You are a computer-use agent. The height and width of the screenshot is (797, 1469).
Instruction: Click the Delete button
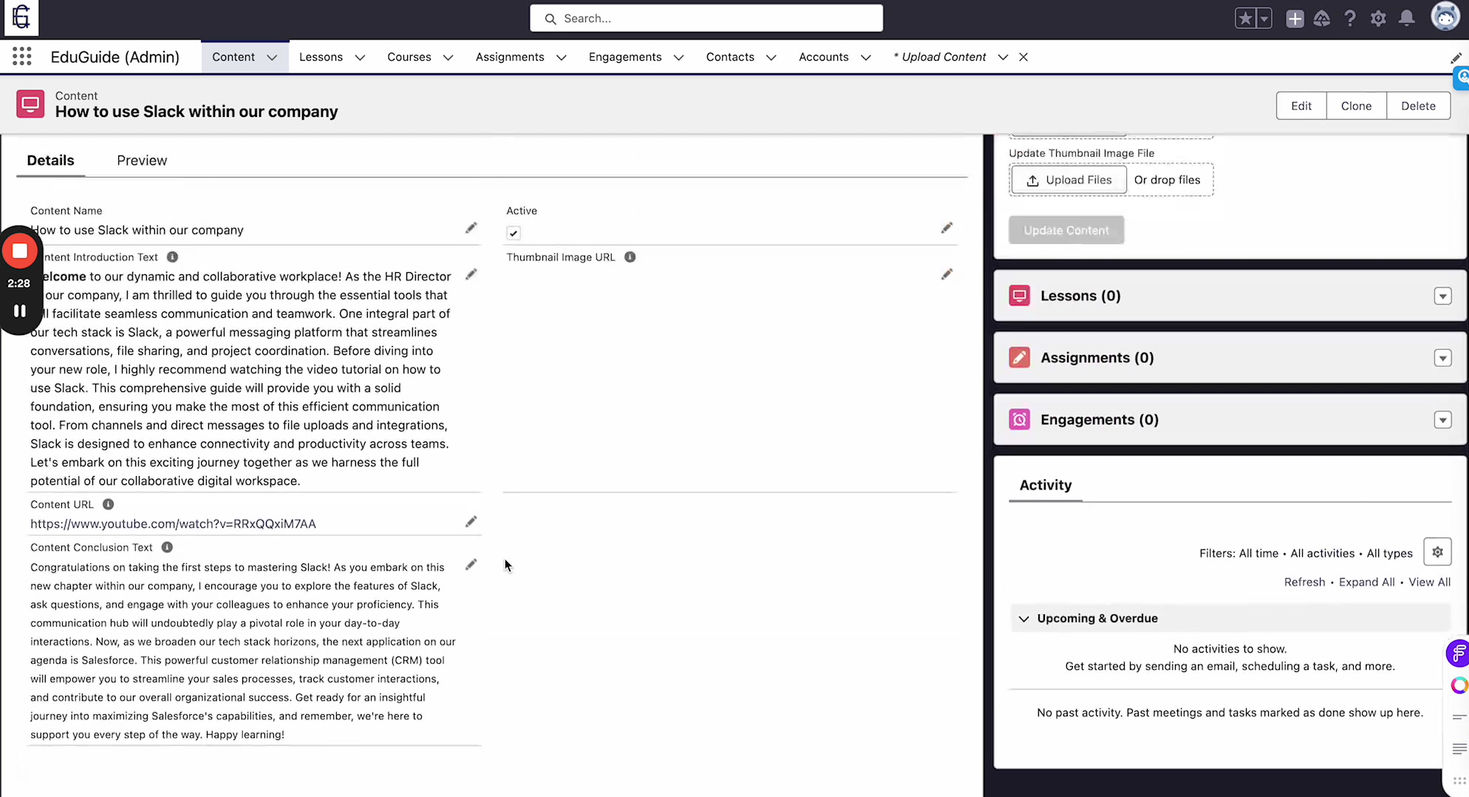1418,106
